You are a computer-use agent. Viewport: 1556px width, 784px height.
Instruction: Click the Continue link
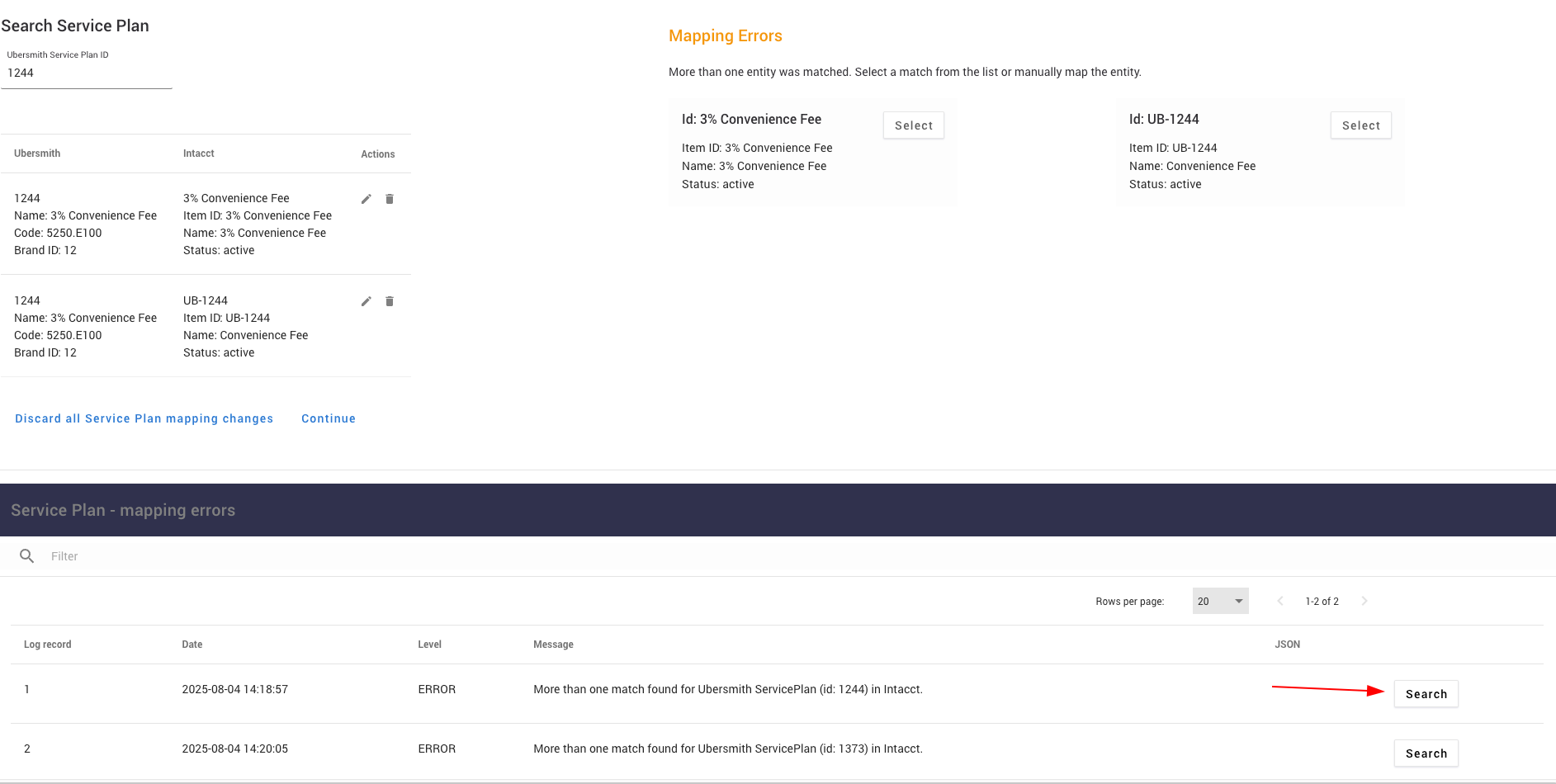[x=329, y=418]
